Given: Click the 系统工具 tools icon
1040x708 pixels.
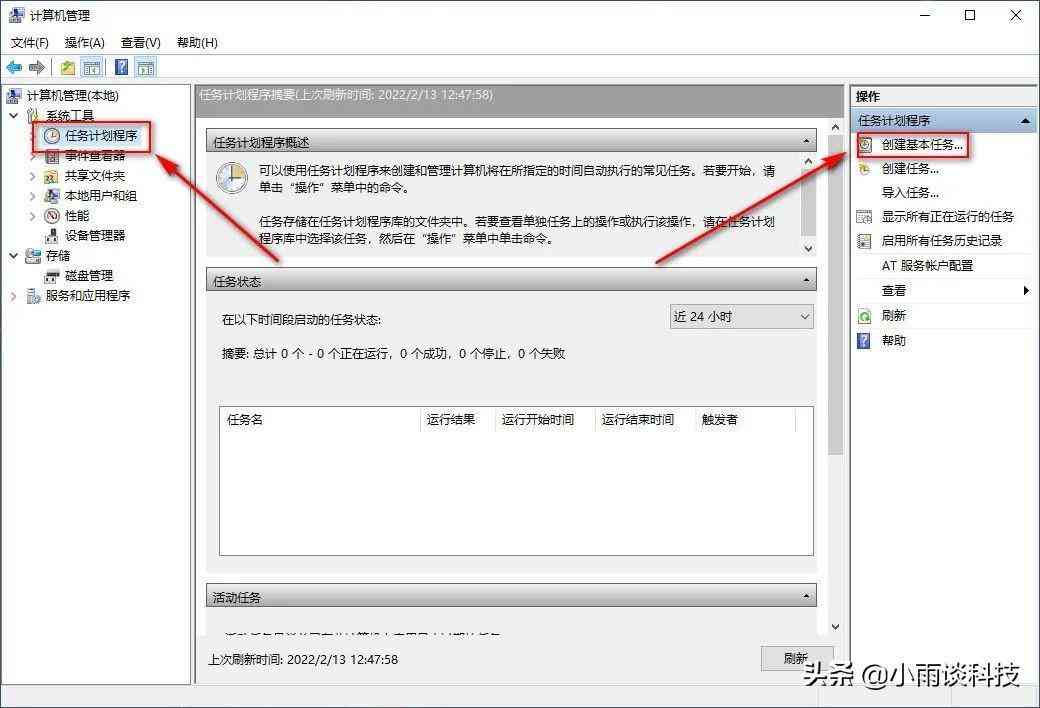Looking at the screenshot, I should 33,115.
